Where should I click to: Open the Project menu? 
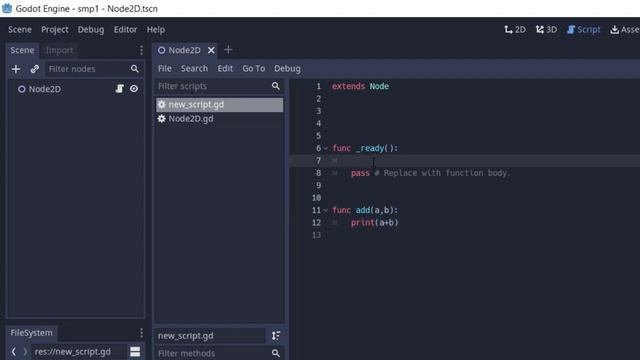pos(55,29)
